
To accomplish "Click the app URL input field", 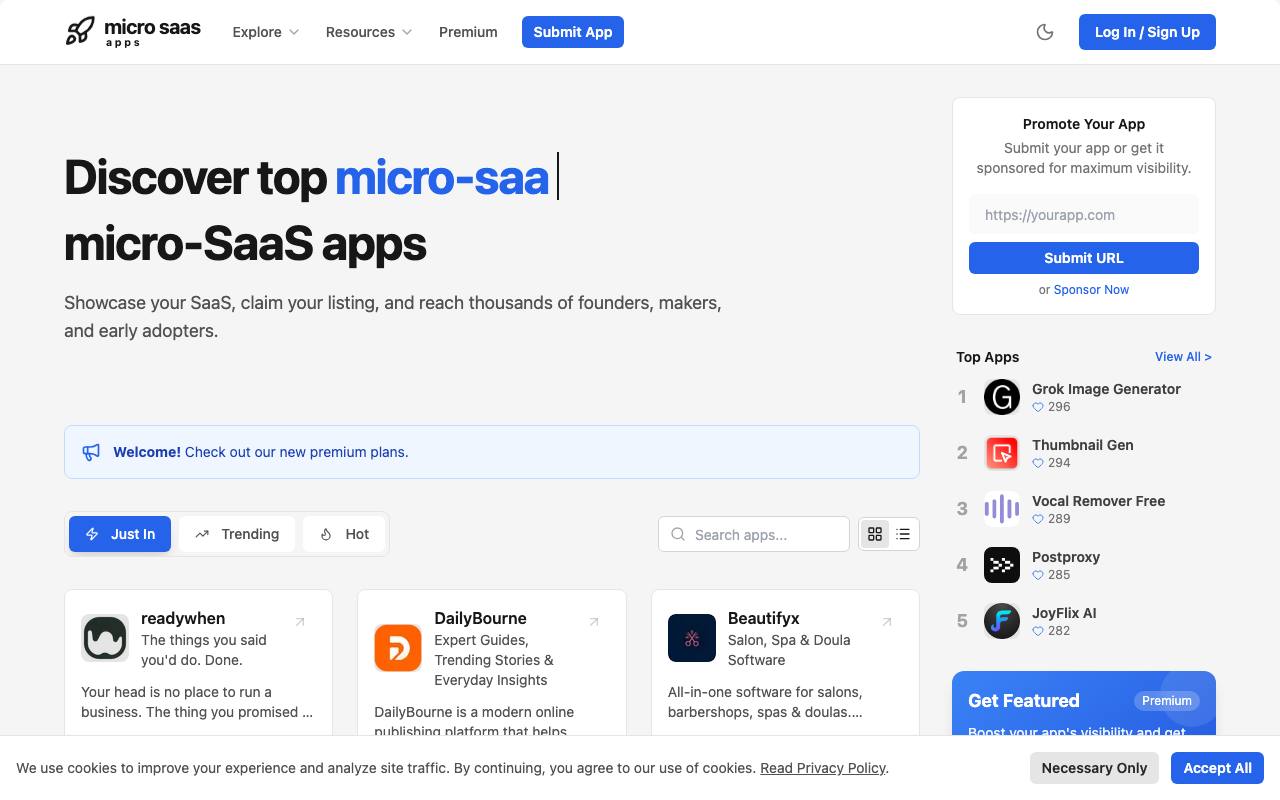I will (x=1084, y=215).
